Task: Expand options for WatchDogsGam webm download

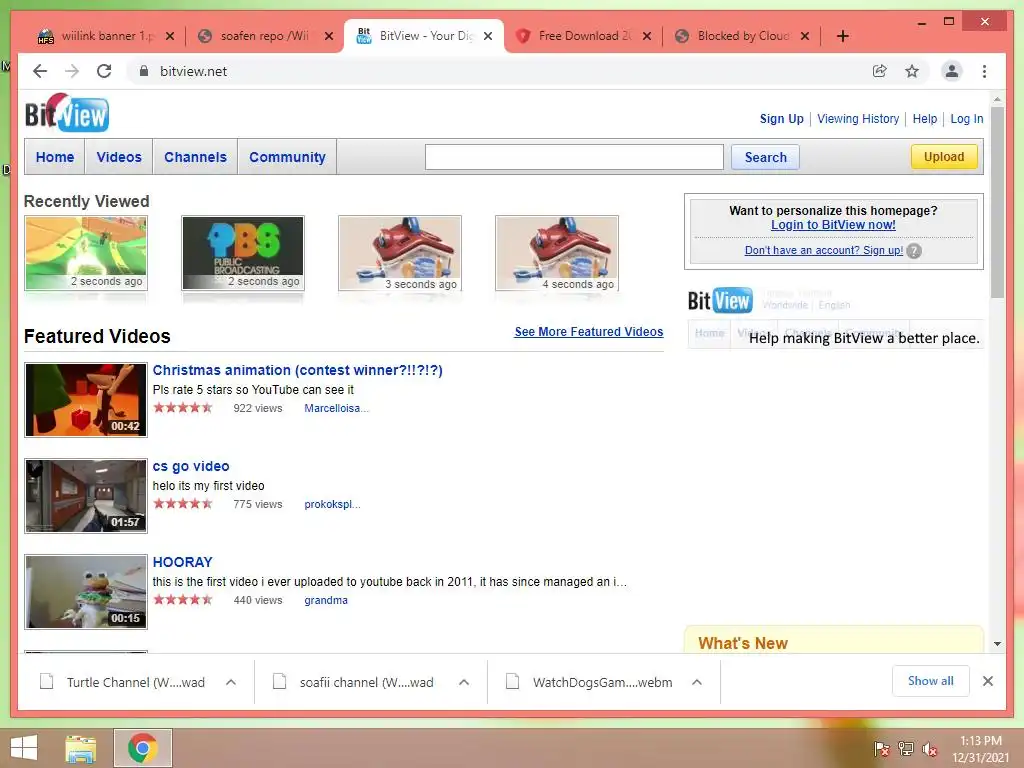Action: coord(697,682)
